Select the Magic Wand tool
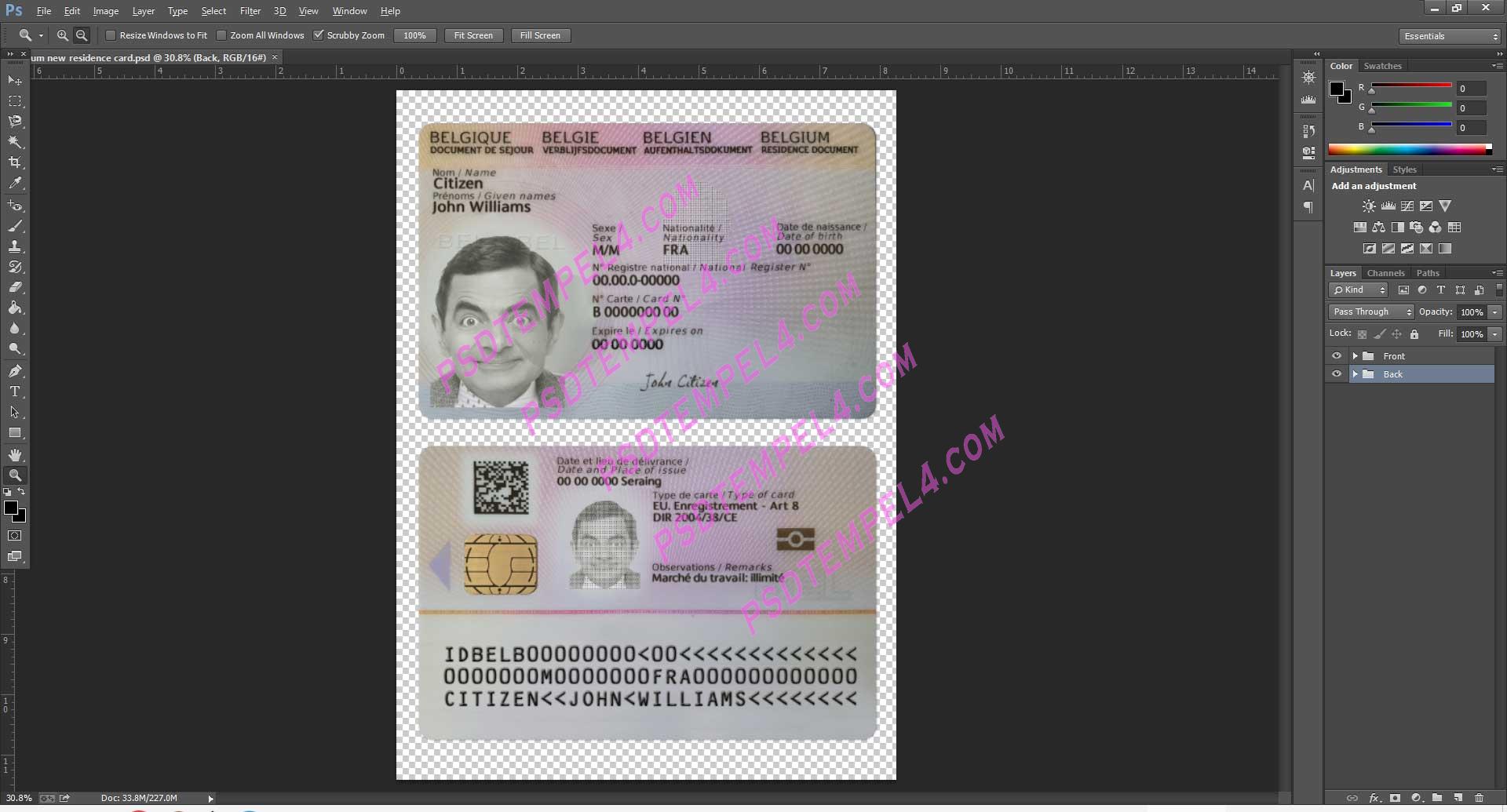 (15, 142)
